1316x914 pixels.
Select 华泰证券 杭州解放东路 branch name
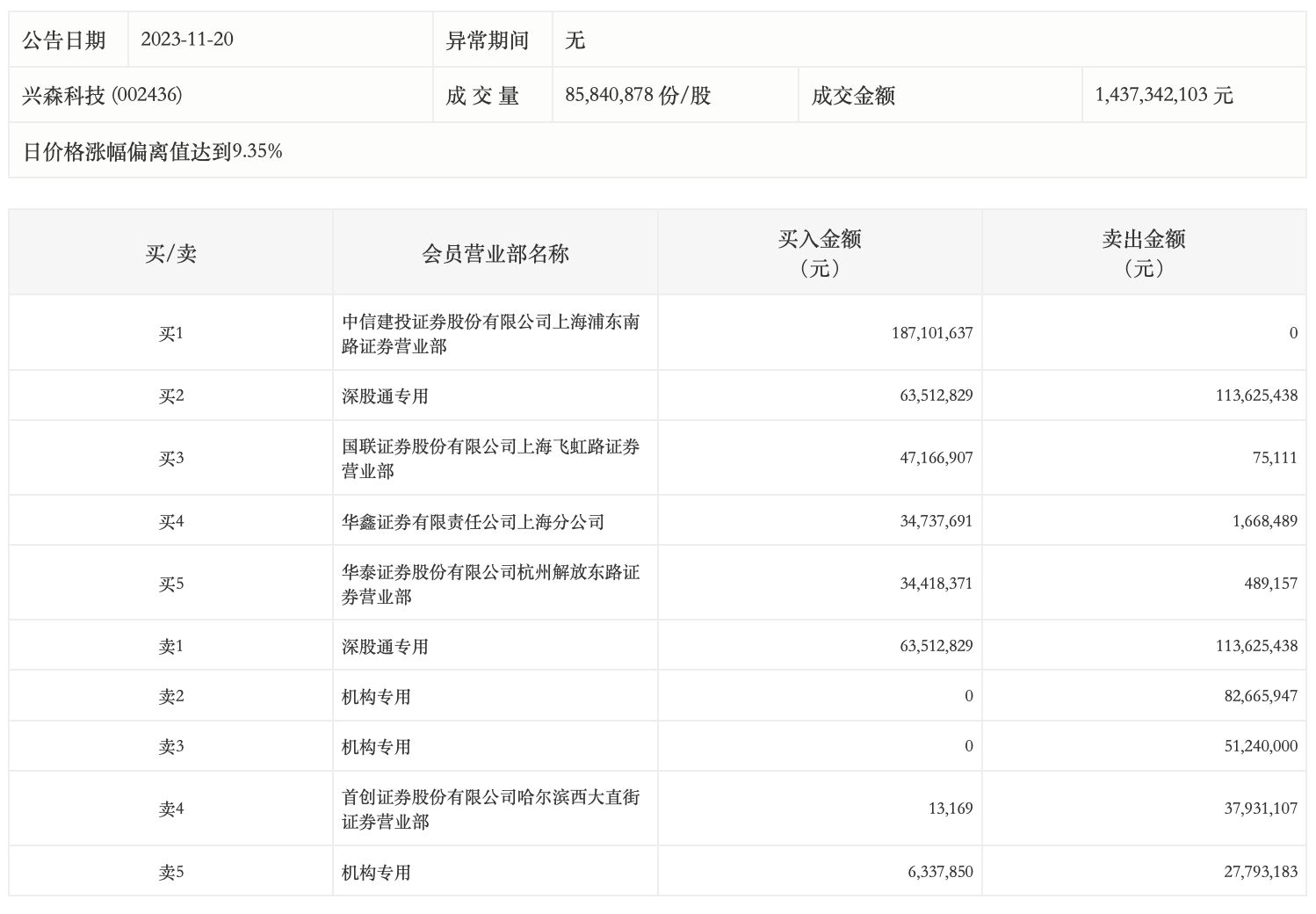(x=490, y=584)
